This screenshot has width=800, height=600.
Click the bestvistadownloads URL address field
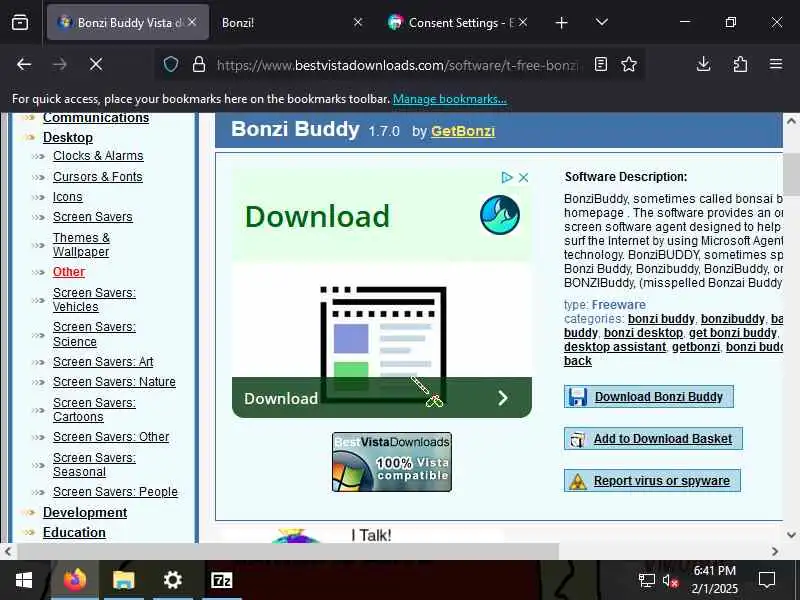click(397, 65)
